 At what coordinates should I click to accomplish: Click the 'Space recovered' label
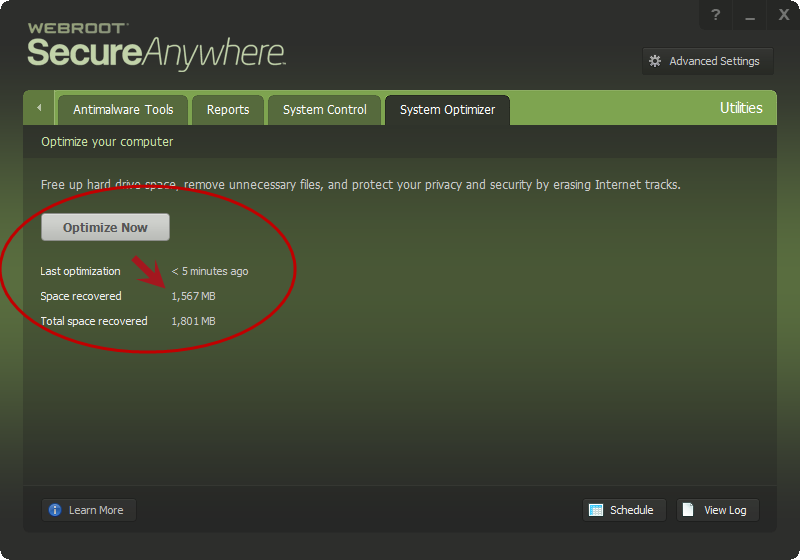click(x=81, y=296)
